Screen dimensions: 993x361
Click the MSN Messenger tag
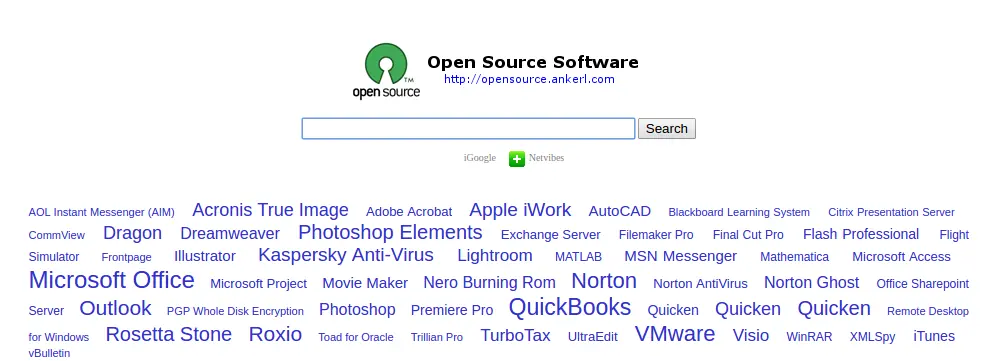point(681,256)
